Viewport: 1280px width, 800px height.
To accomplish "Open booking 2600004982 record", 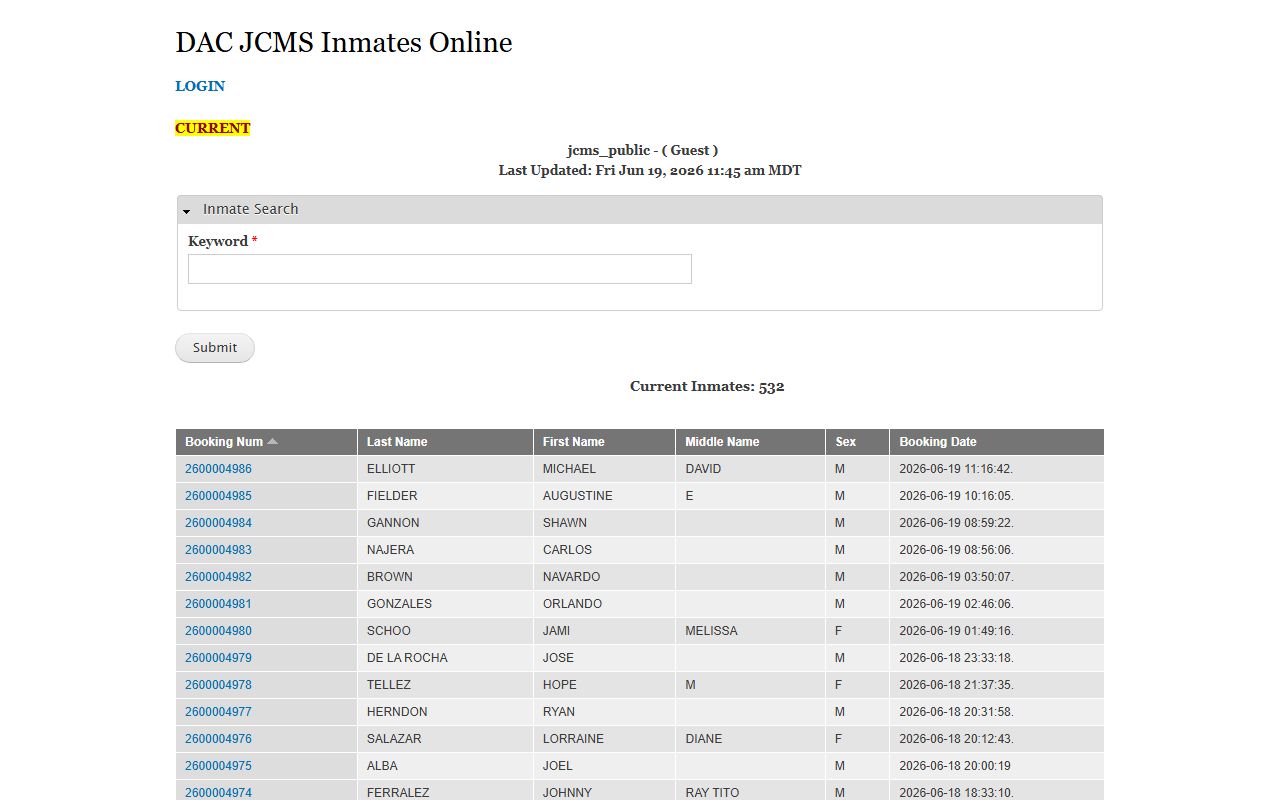I will [218, 577].
